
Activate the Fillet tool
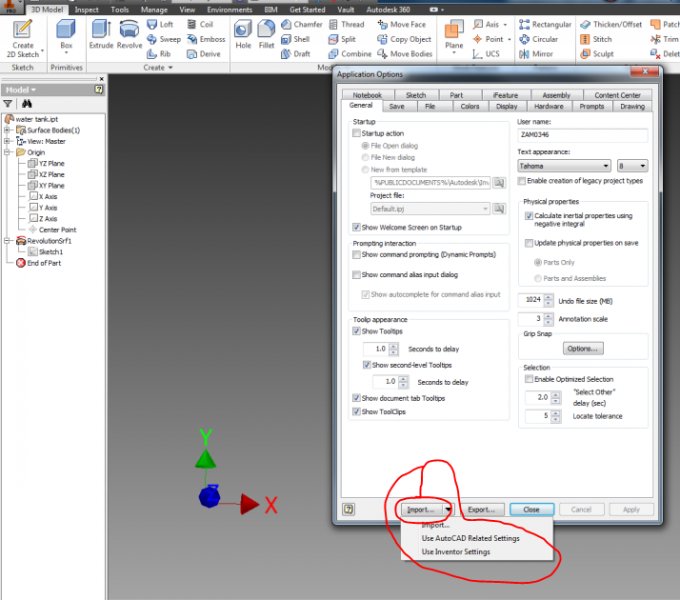click(x=266, y=34)
